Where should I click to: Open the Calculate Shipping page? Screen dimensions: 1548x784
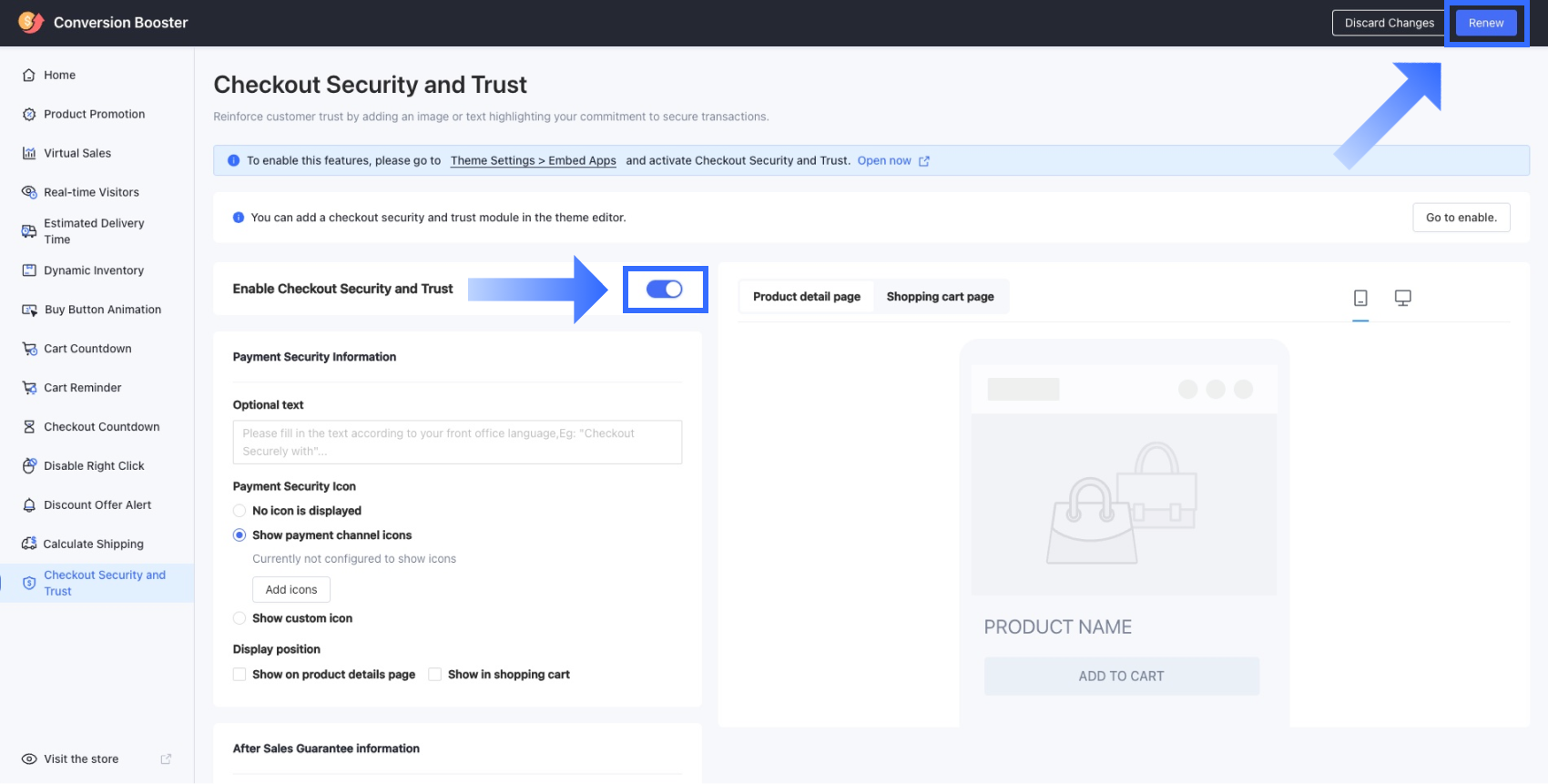[x=93, y=544]
